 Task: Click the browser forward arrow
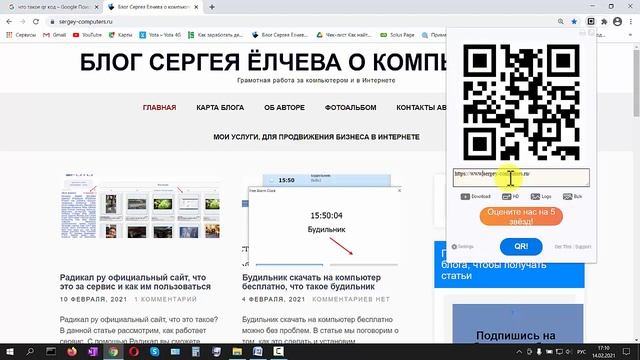pyautogui.click(x=22, y=22)
